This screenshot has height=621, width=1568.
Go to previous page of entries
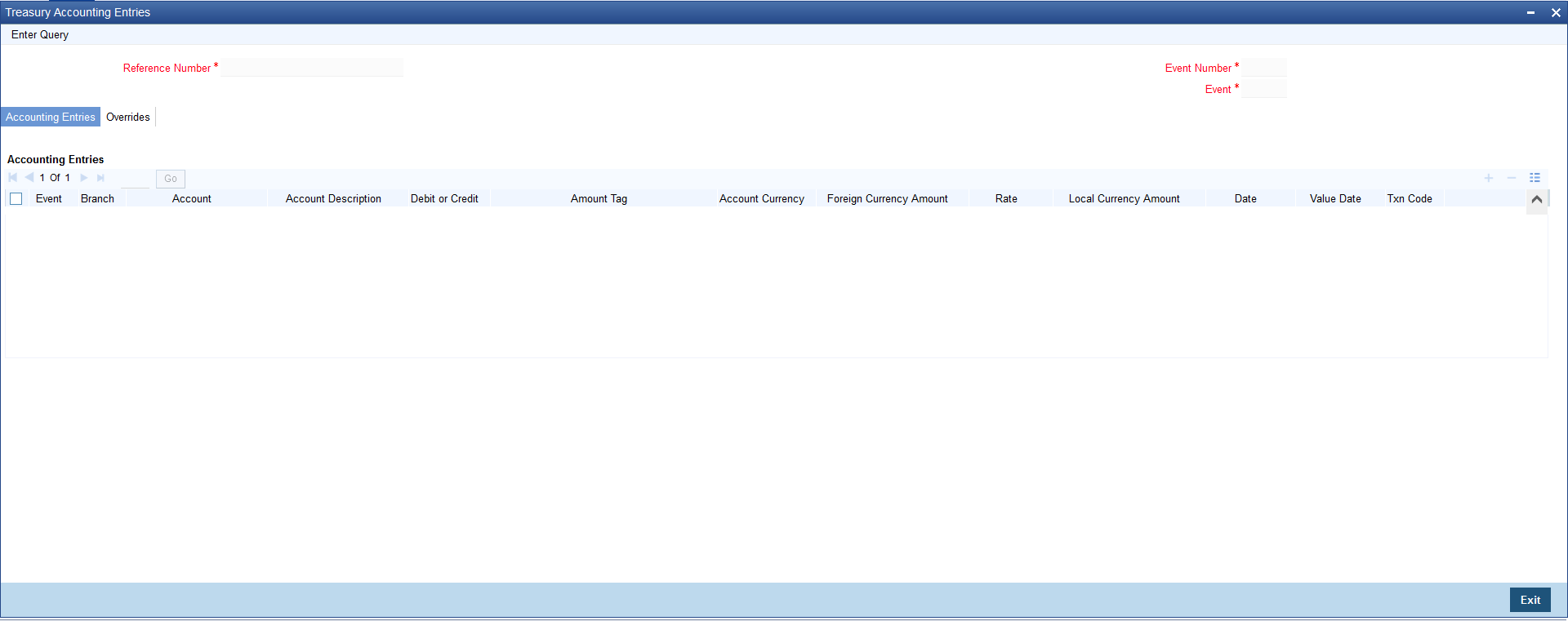(29, 178)
